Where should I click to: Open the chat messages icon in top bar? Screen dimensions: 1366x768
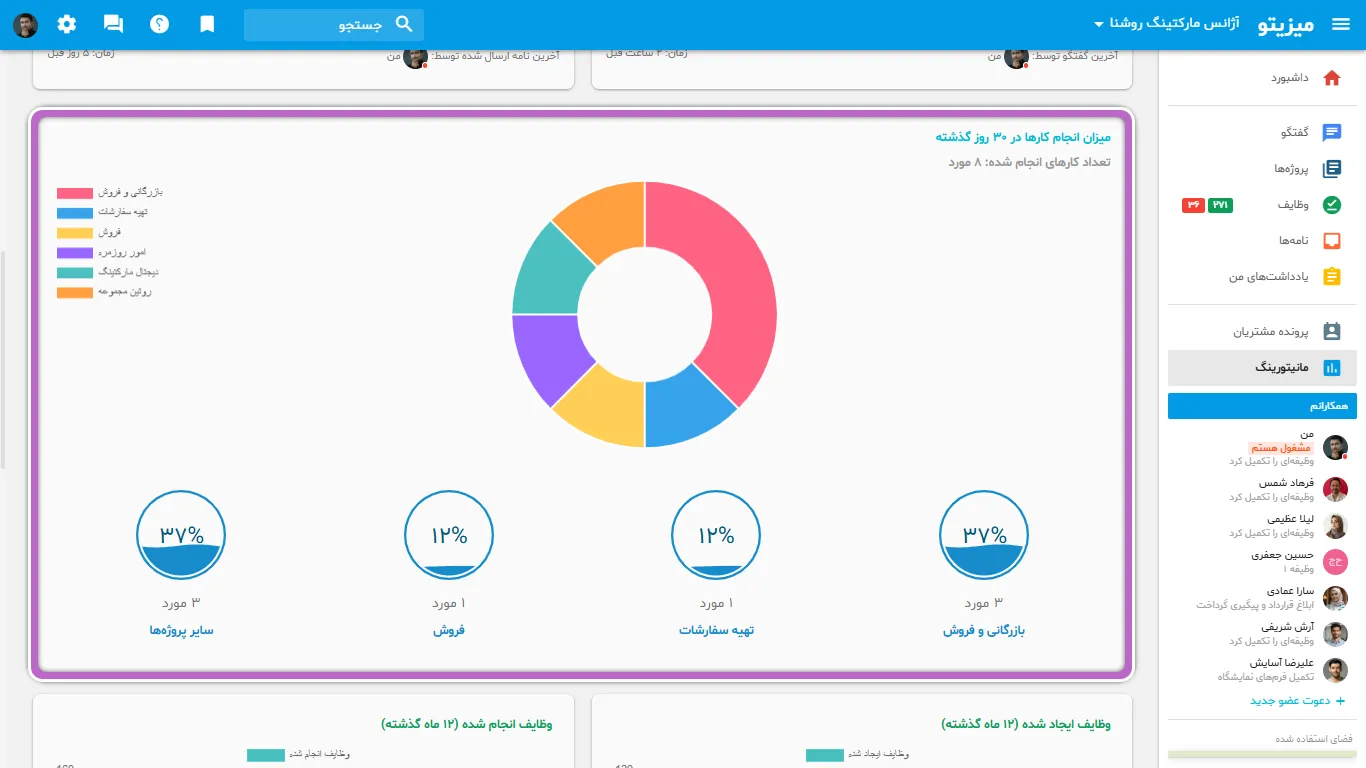pos(114,24)
